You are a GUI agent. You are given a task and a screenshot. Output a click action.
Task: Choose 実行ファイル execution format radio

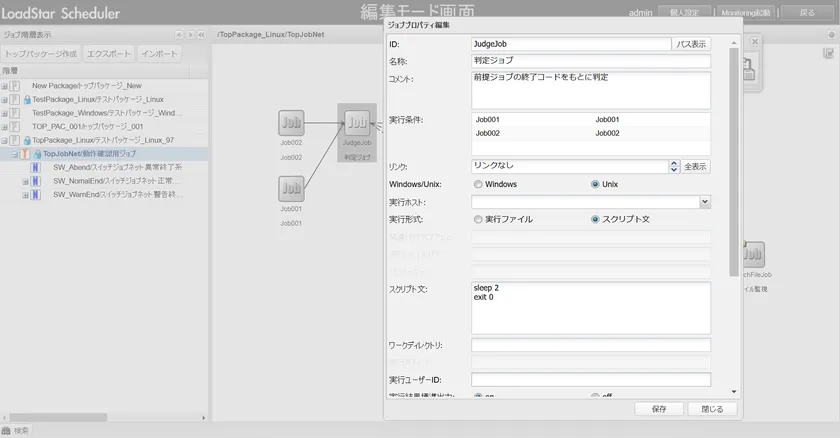pyautogui.click(x=477, y=219)
